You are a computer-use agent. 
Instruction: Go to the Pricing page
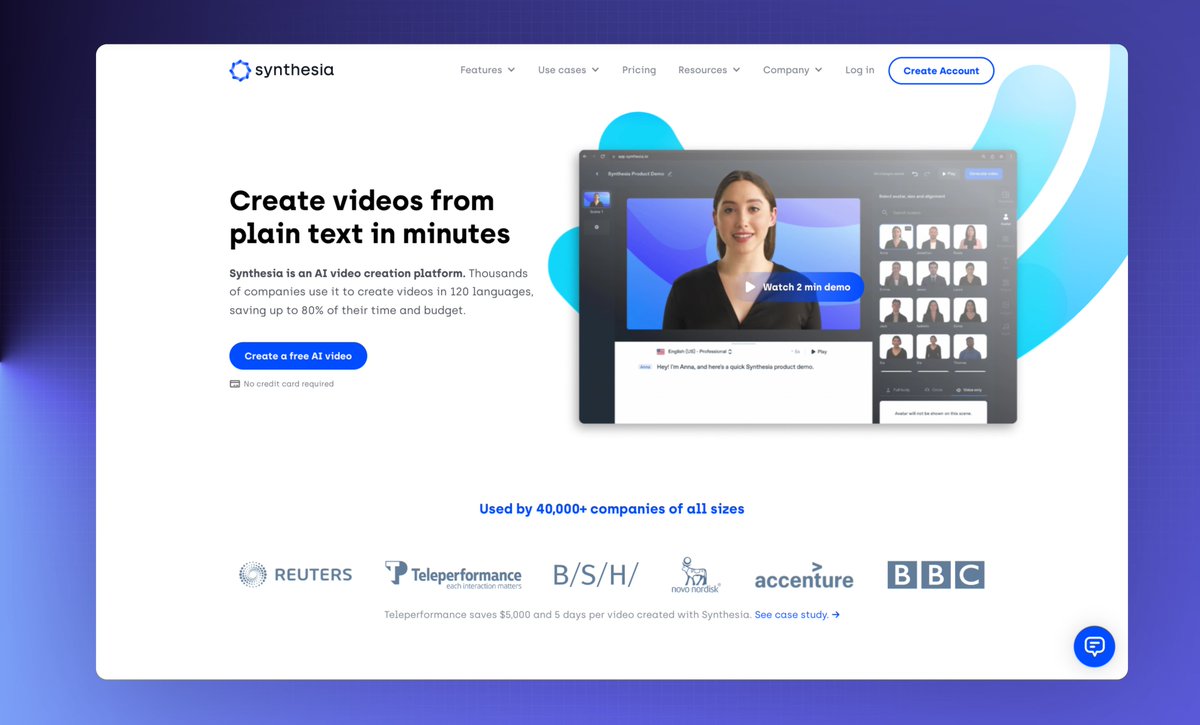point(639,70)
